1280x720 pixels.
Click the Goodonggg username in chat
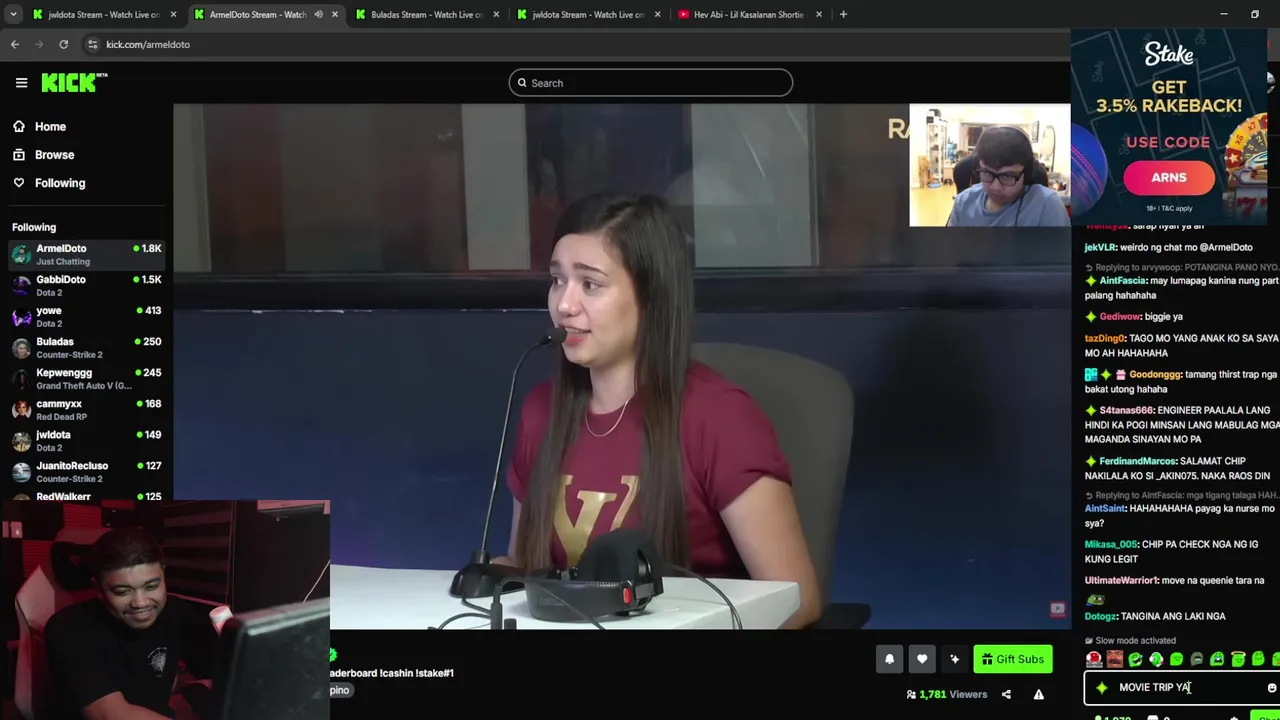coord(1155,374)
